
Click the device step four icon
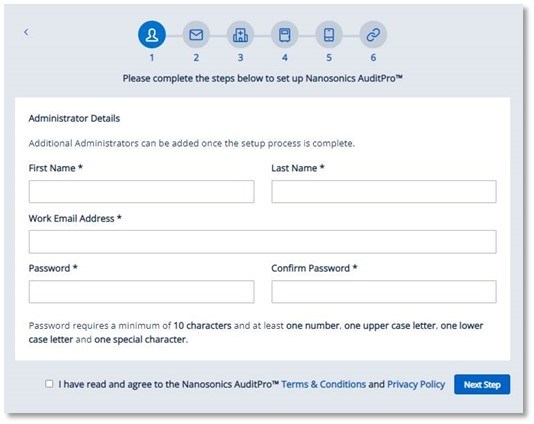point(285,35)
